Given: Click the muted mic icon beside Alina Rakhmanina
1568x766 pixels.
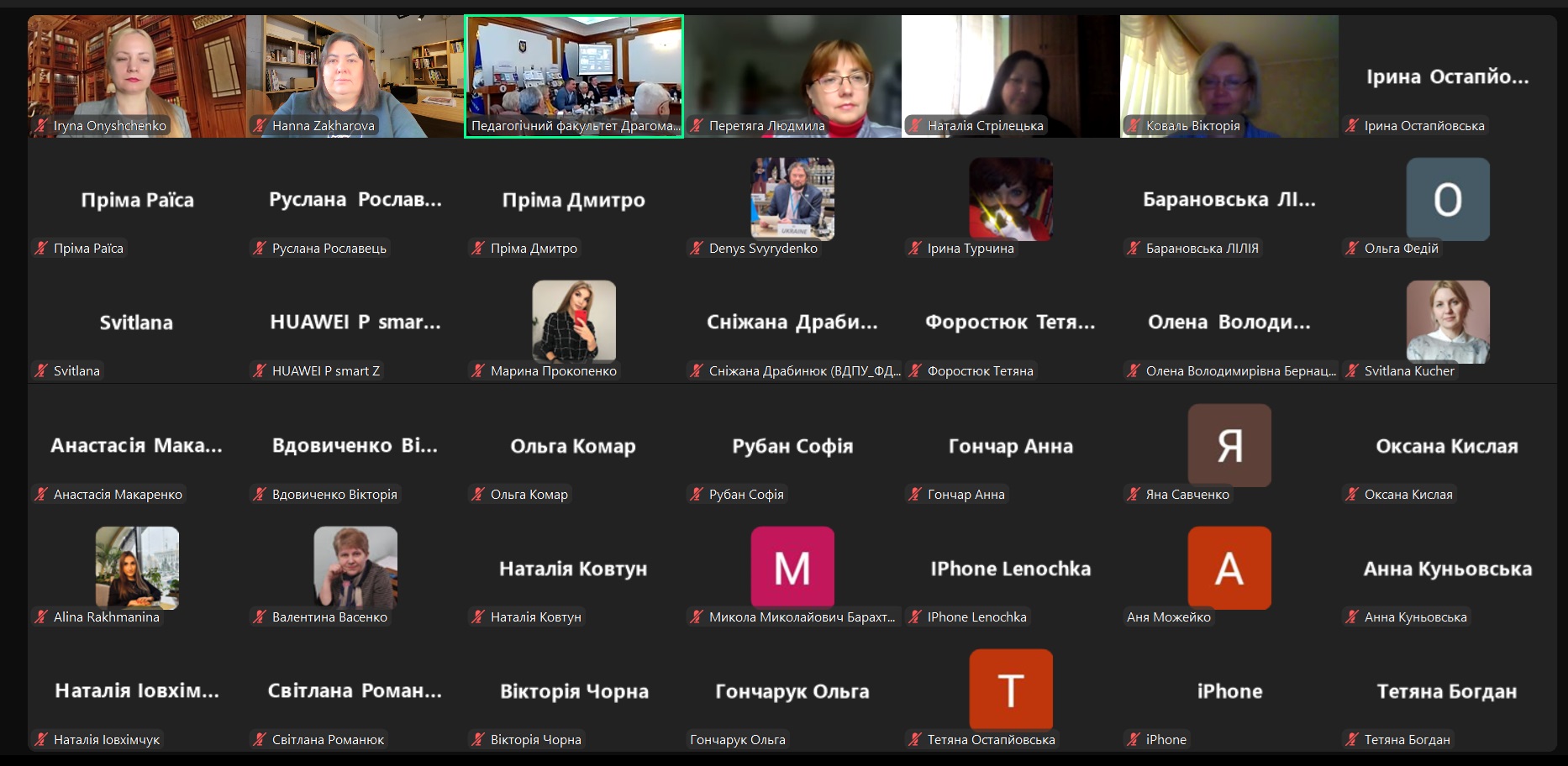Looking at the screenshot, I should [41, 617].
